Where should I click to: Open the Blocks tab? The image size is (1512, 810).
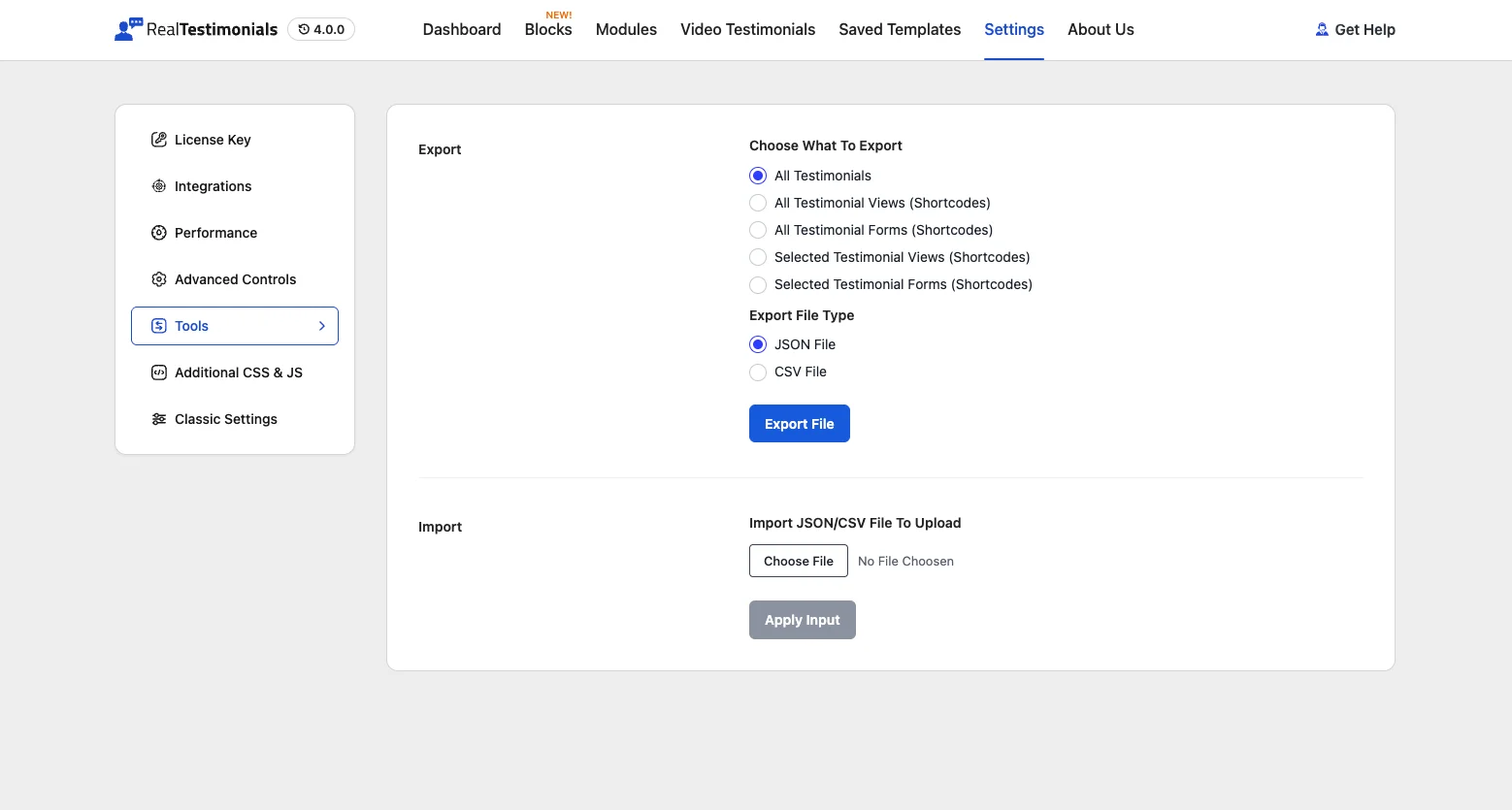pos(548,29)
